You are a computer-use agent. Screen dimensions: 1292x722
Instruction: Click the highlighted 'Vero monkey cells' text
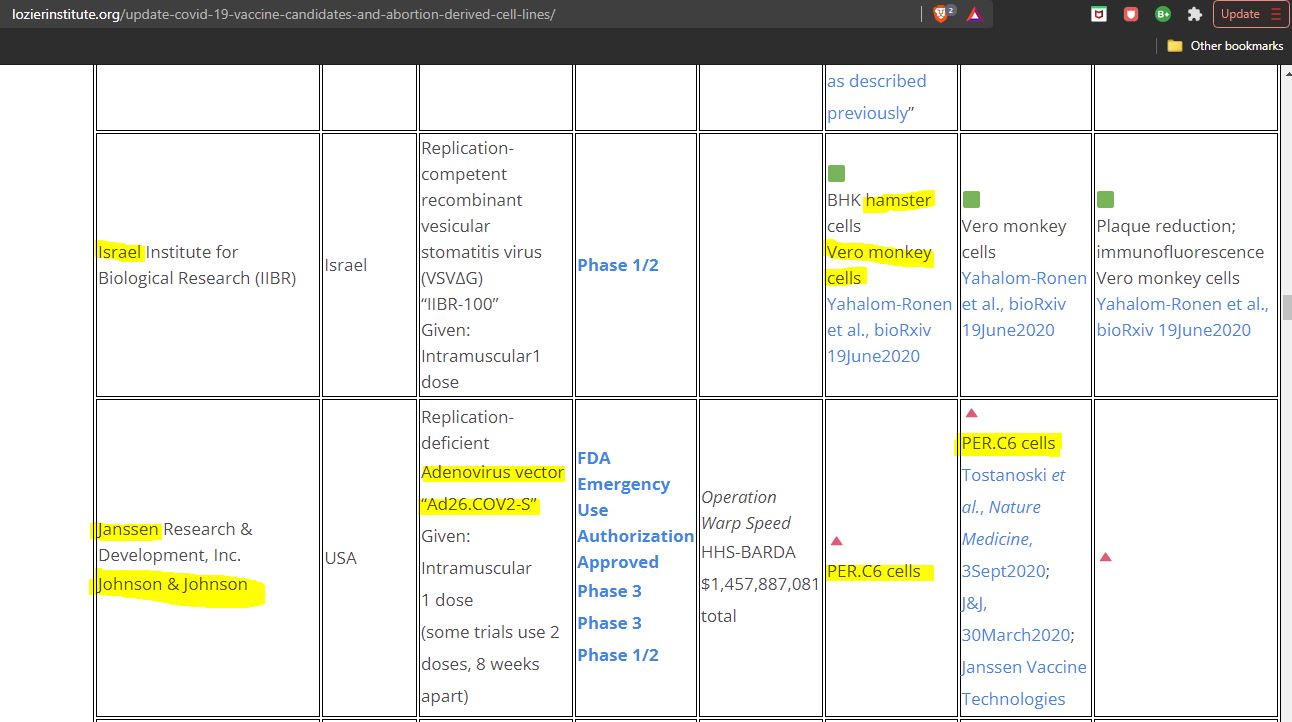[879, 265]
